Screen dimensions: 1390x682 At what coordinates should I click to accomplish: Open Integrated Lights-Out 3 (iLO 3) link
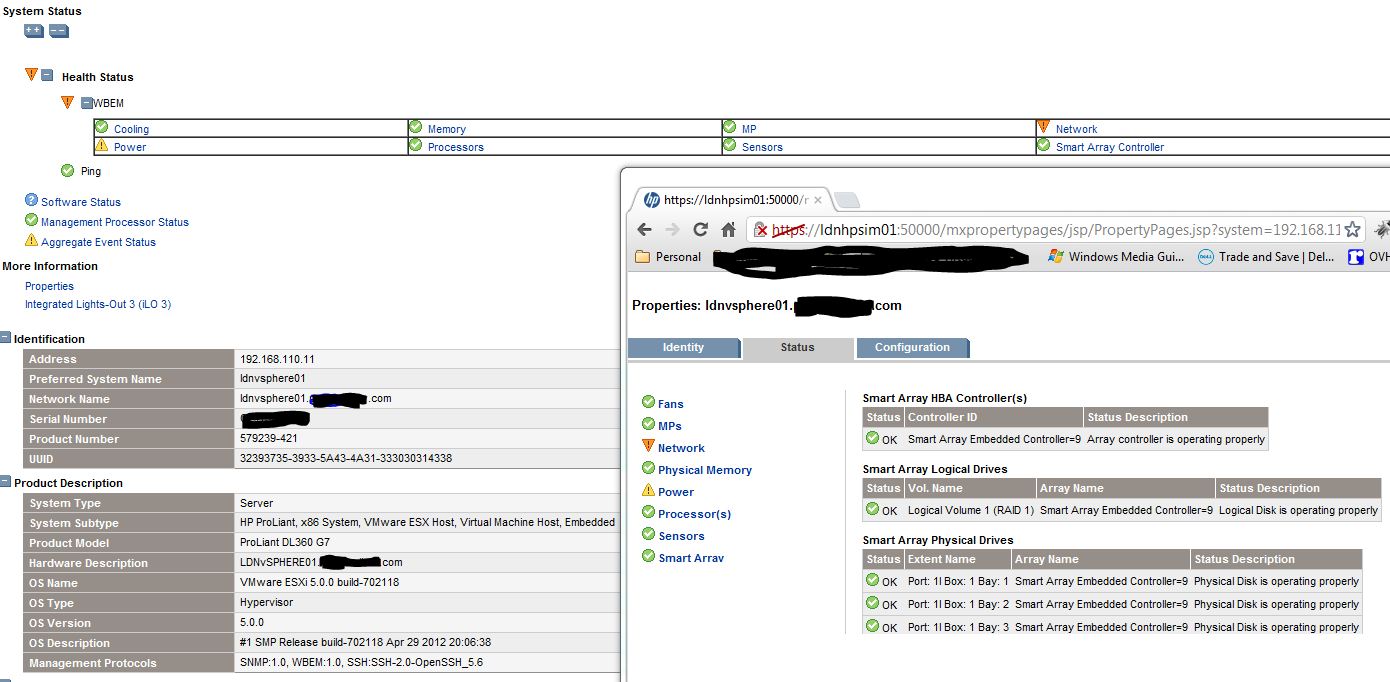tap(98, 304)
